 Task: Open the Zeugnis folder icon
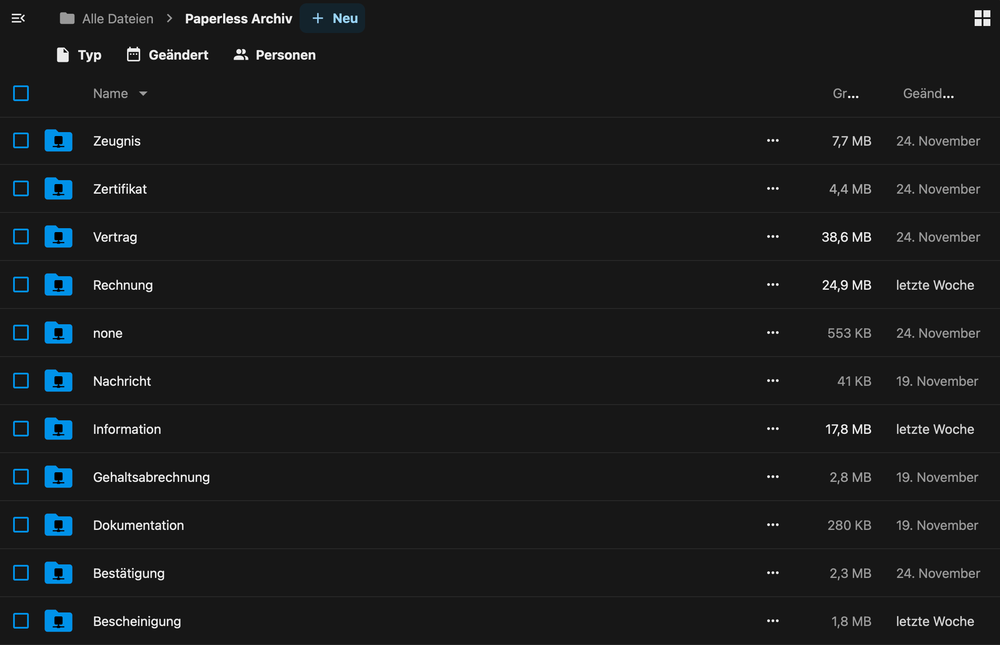click(x=58, y=141)
